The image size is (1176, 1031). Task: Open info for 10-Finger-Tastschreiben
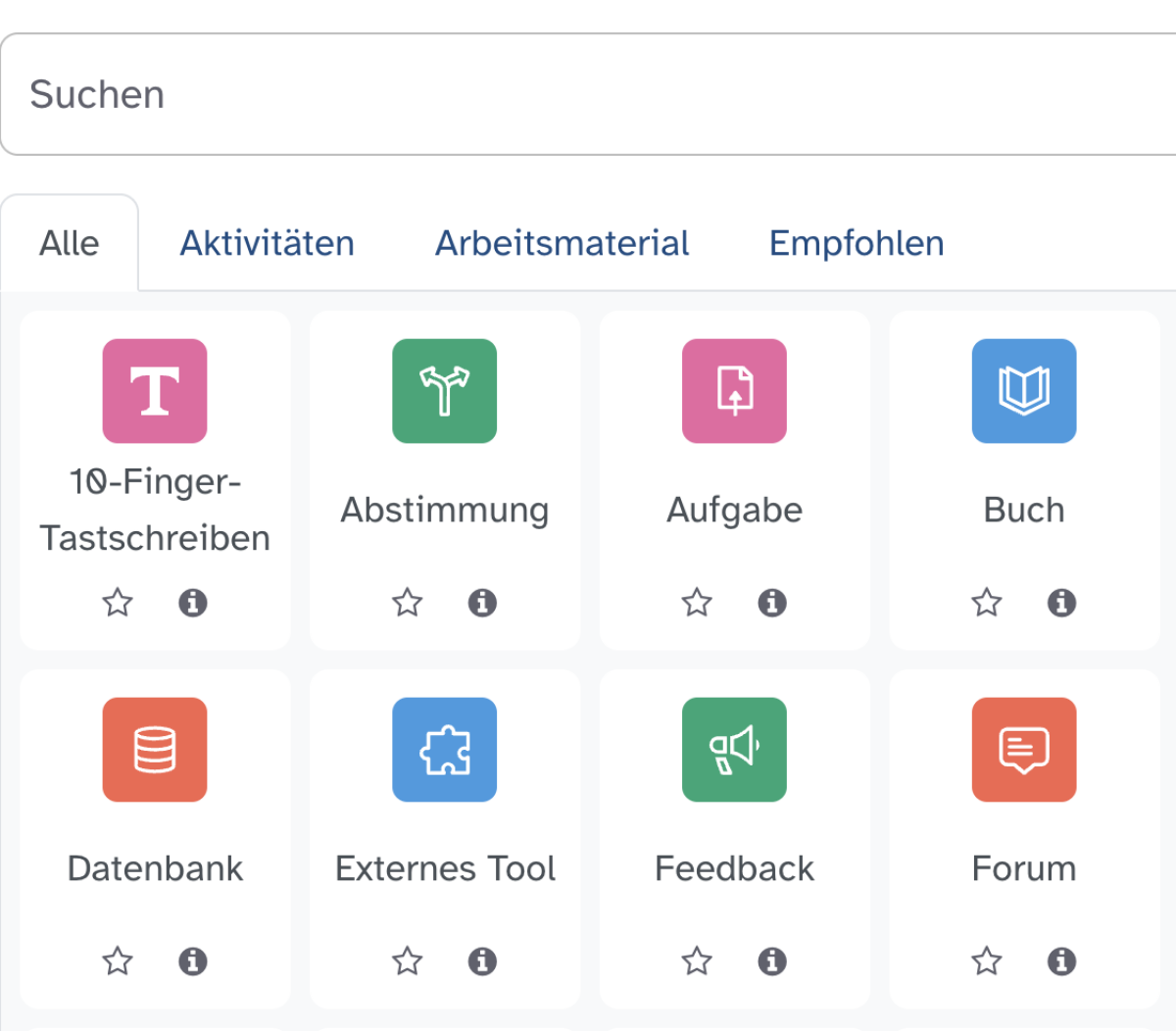click(x=193, y=602)
